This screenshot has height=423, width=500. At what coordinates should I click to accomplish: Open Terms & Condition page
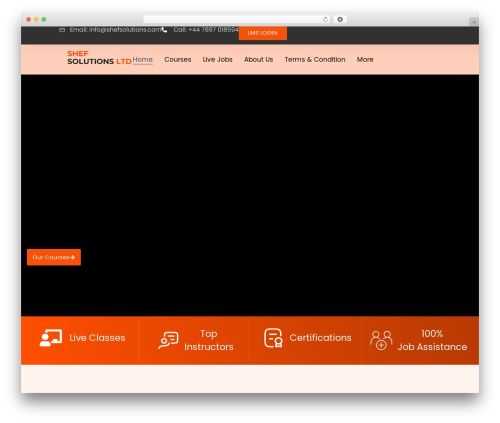(315, 60)
